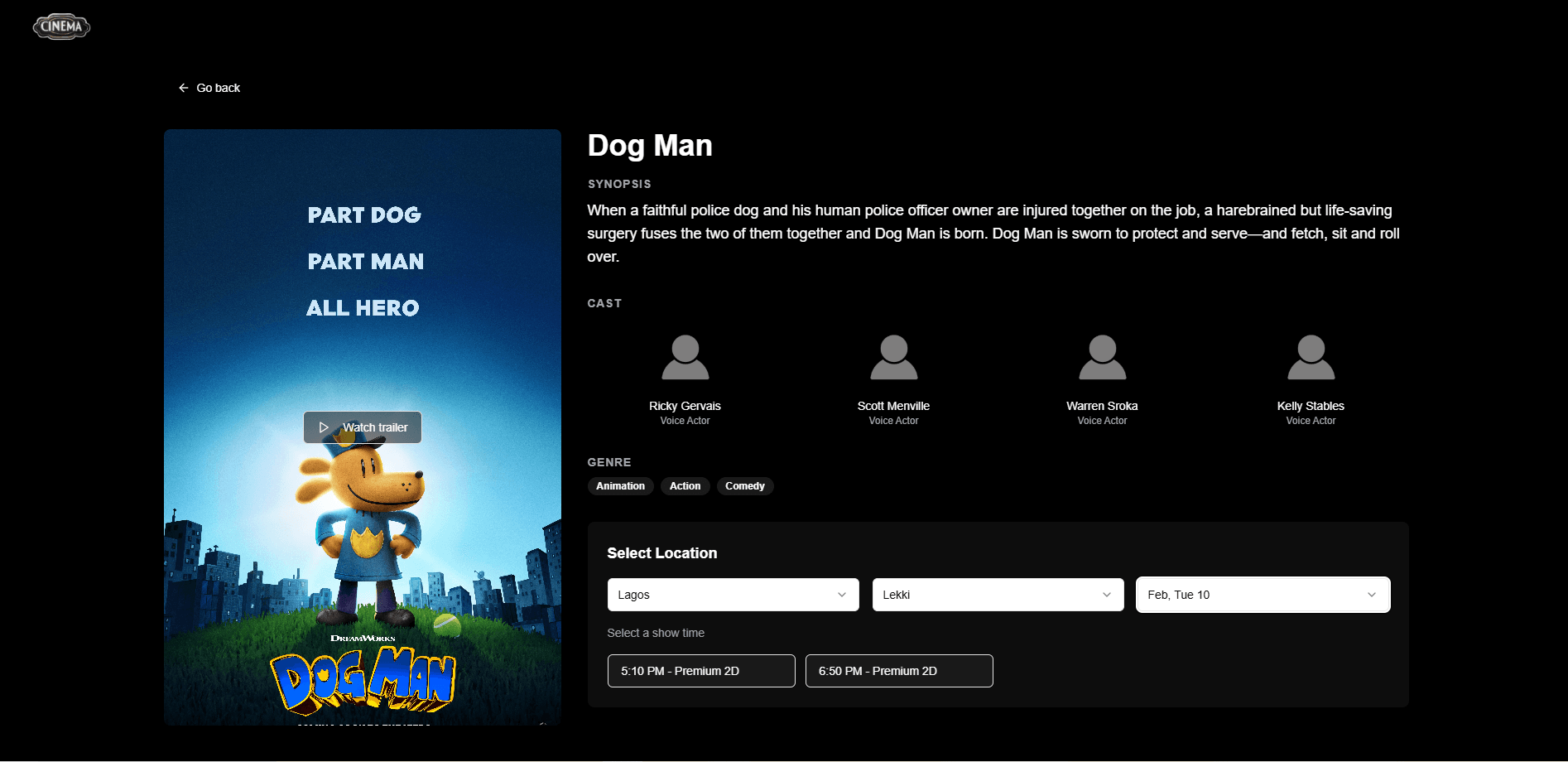This screenshot has width=1568, height=762.
Task: Click the Animation genre tag
Action: point(620,486)
